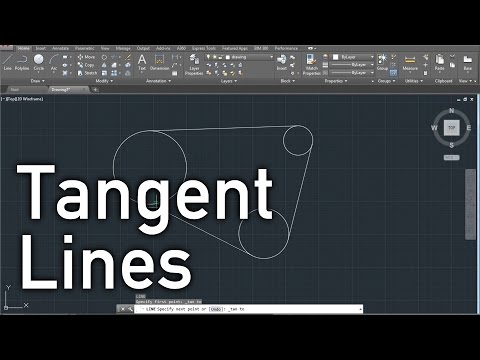
Task: Click the TOP face of the ViewCube
Action: tap(452, 128)
